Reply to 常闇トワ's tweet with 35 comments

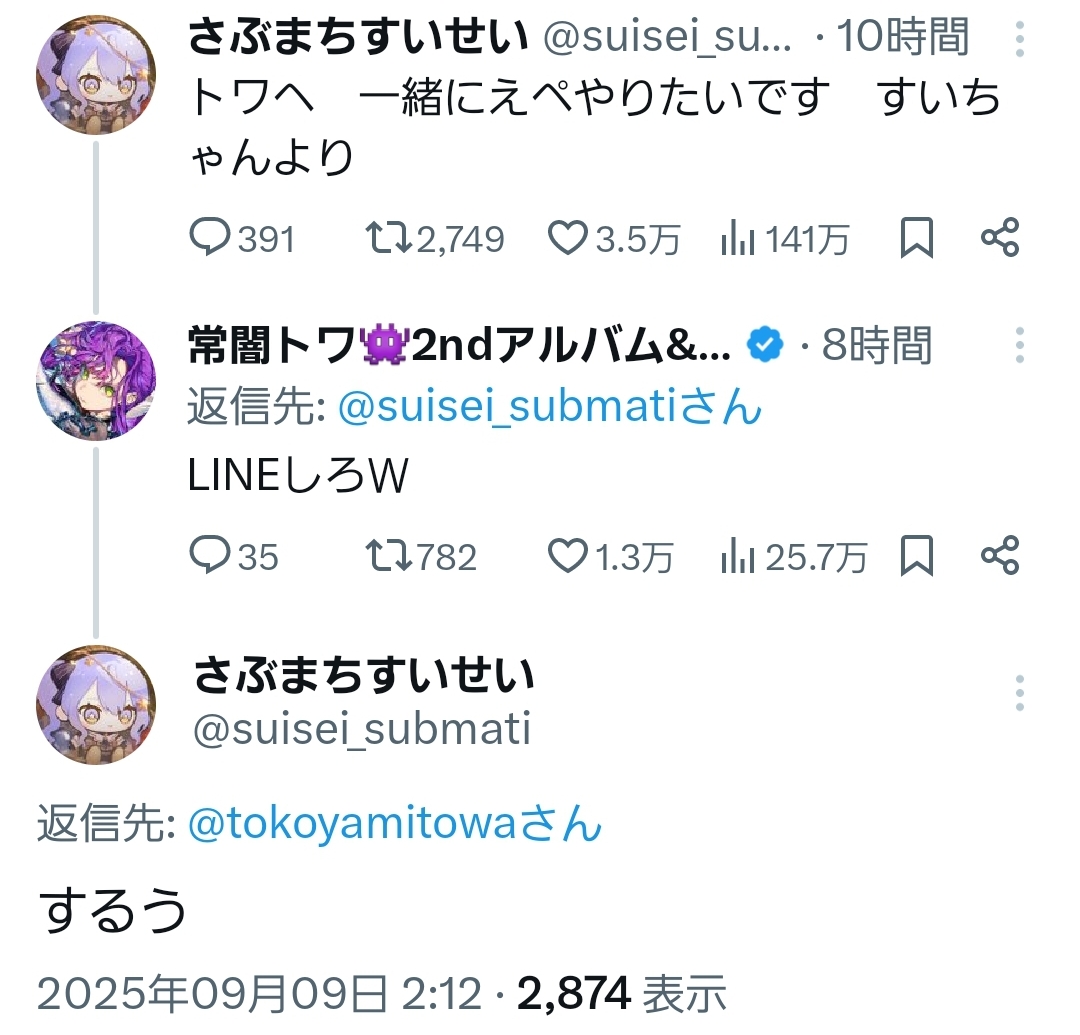(233, 556)
